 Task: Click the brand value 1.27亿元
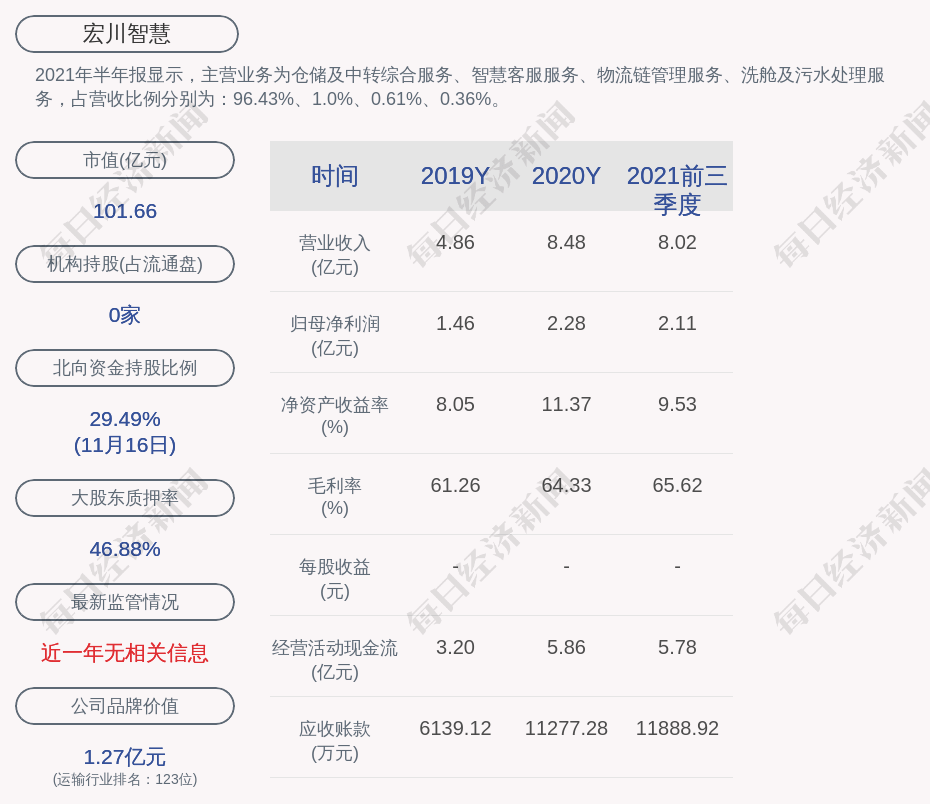click(x=125, y=757)
